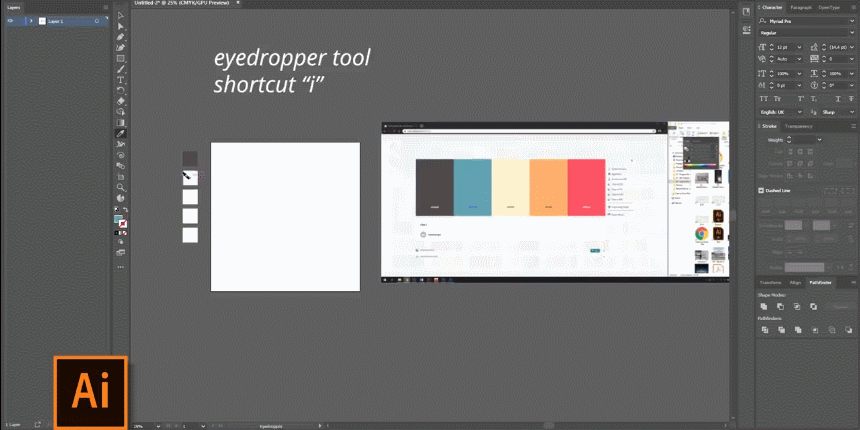Image resolution: width=860 pixels, height=430 pixels.
Task: Select the spiral-shaped tool in the toolbar
Action: (121, 155)
